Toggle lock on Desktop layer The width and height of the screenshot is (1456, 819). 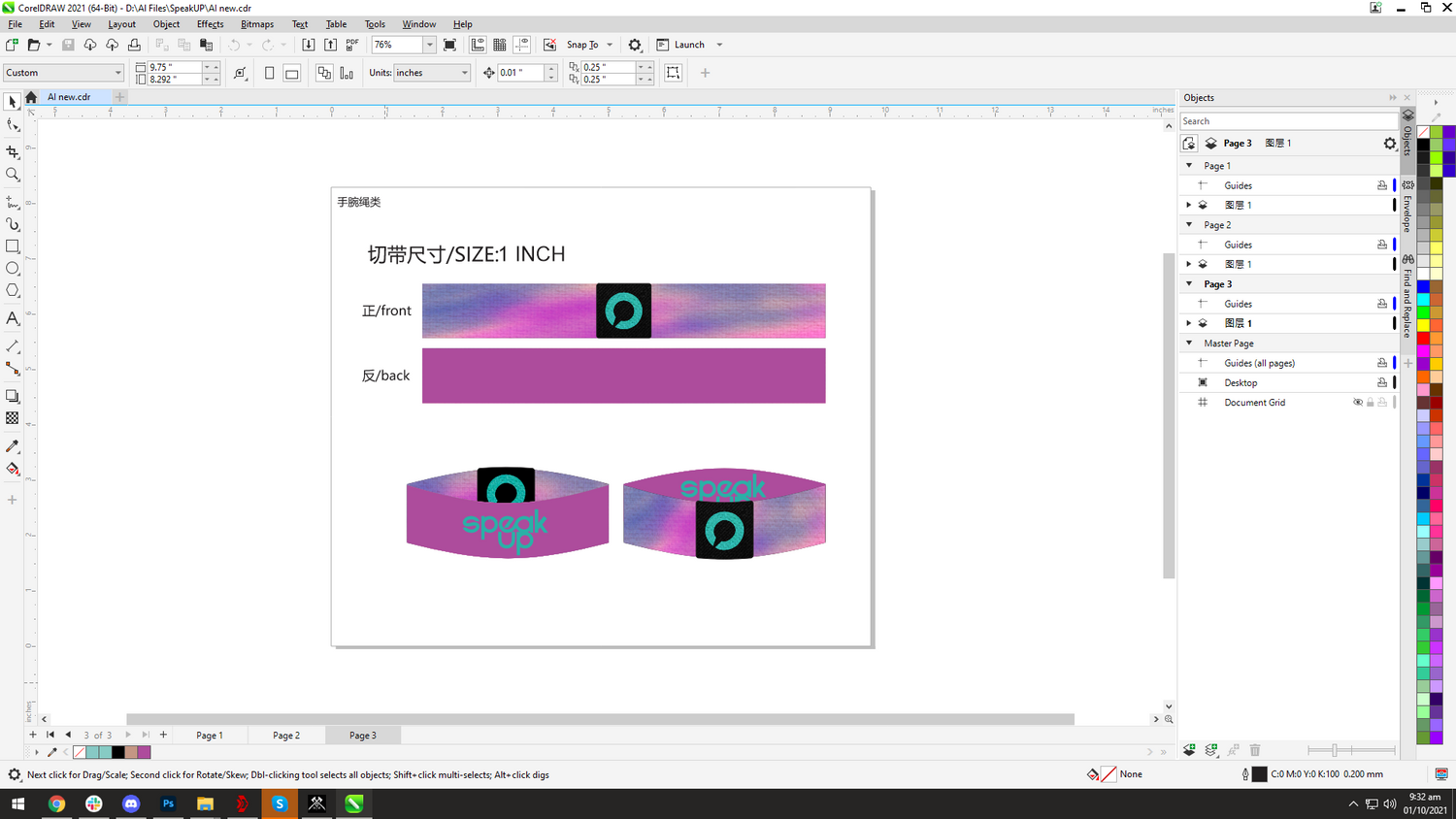pyautogui.click(x=1382, y=383)
